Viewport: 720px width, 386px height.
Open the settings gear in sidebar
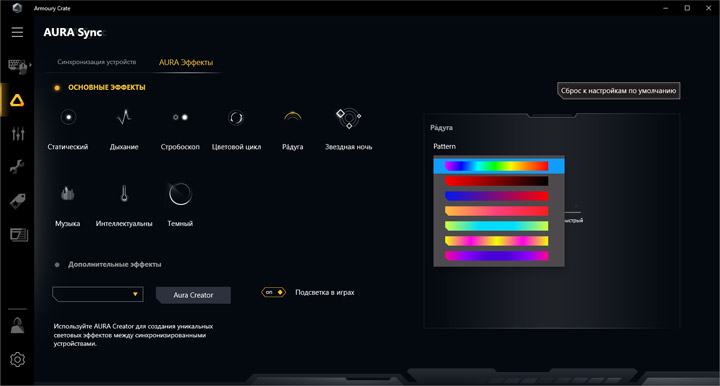pos(17,359)
